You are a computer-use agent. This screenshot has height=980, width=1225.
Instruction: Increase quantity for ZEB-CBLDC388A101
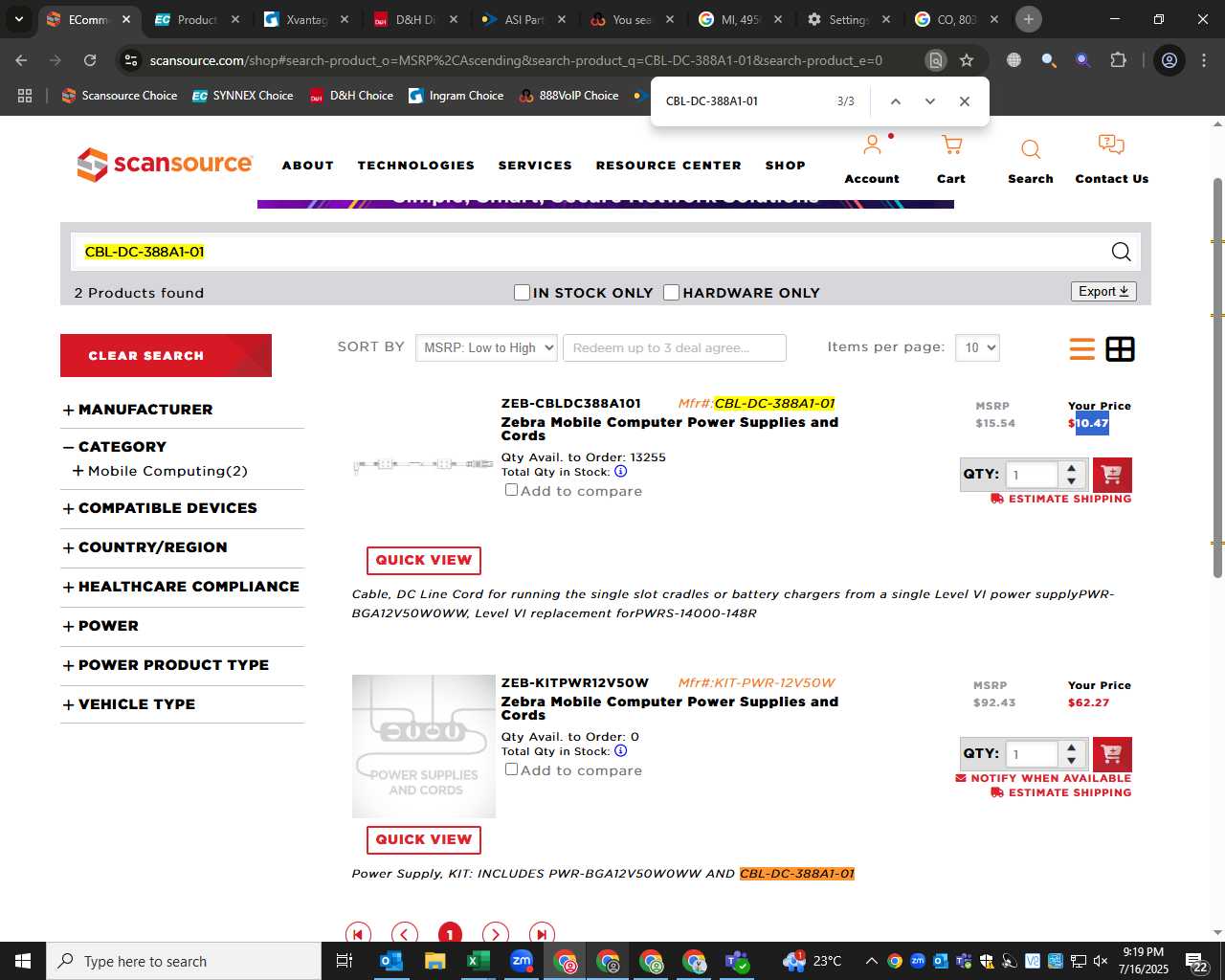click(x=1071, y=468)
